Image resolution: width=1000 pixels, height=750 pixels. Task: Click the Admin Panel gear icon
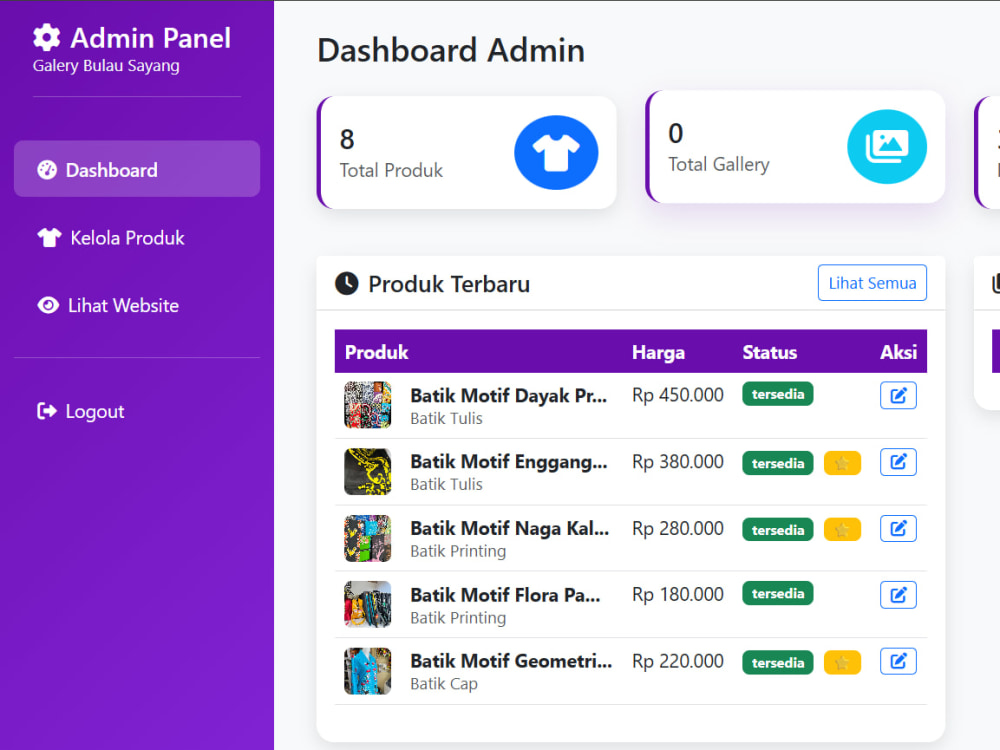pos(47,38)
